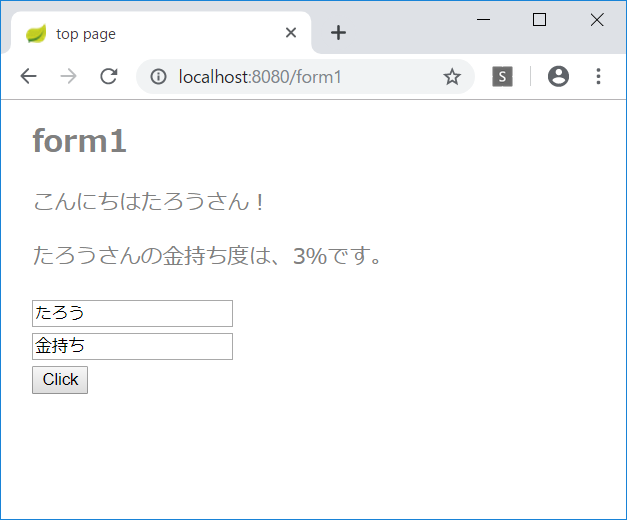
Task: Focus the text field containing 金持ち
Action: (132, 347)
